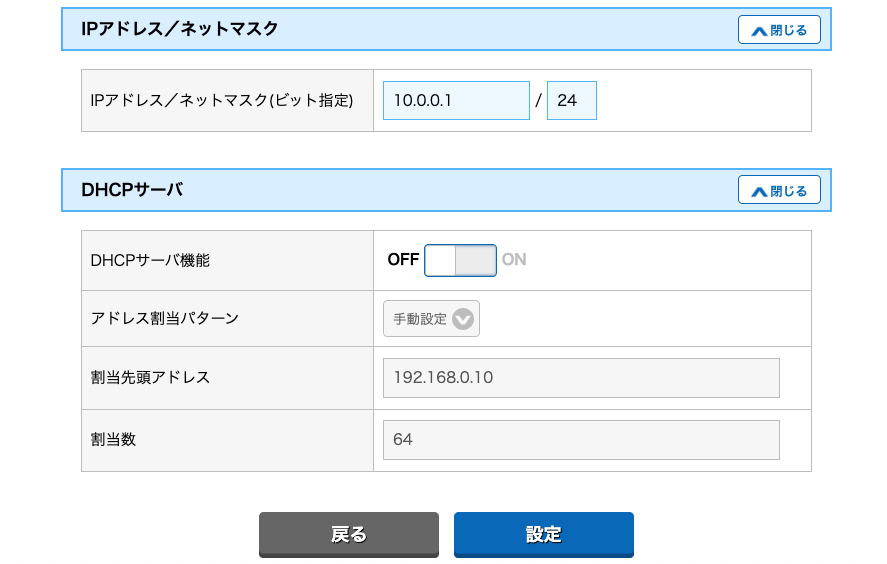Screen dimensions: 887x564
Task: Select the netmask bit field showing 24
Action: 572,101
